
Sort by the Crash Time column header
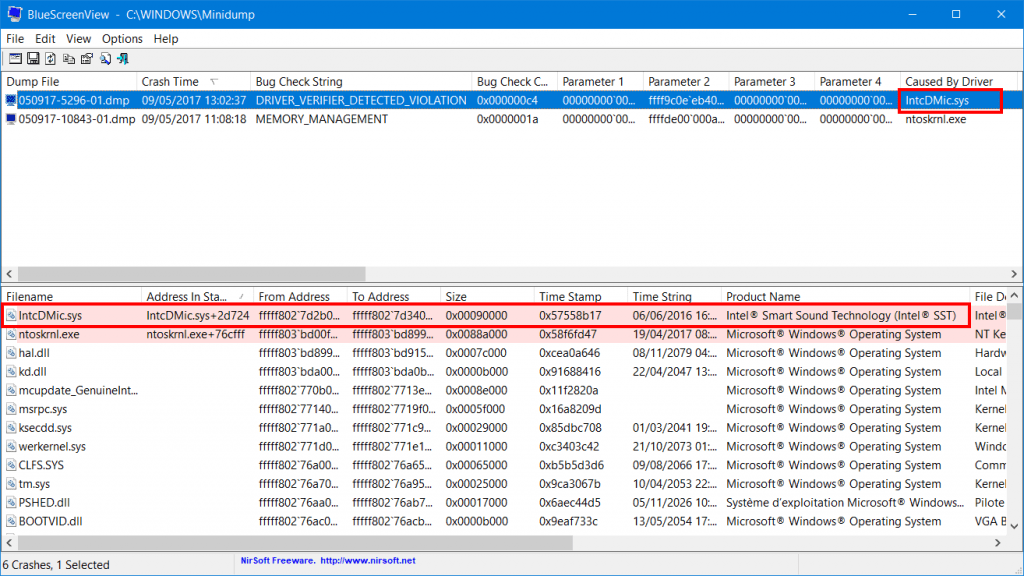tap(193, 82)
